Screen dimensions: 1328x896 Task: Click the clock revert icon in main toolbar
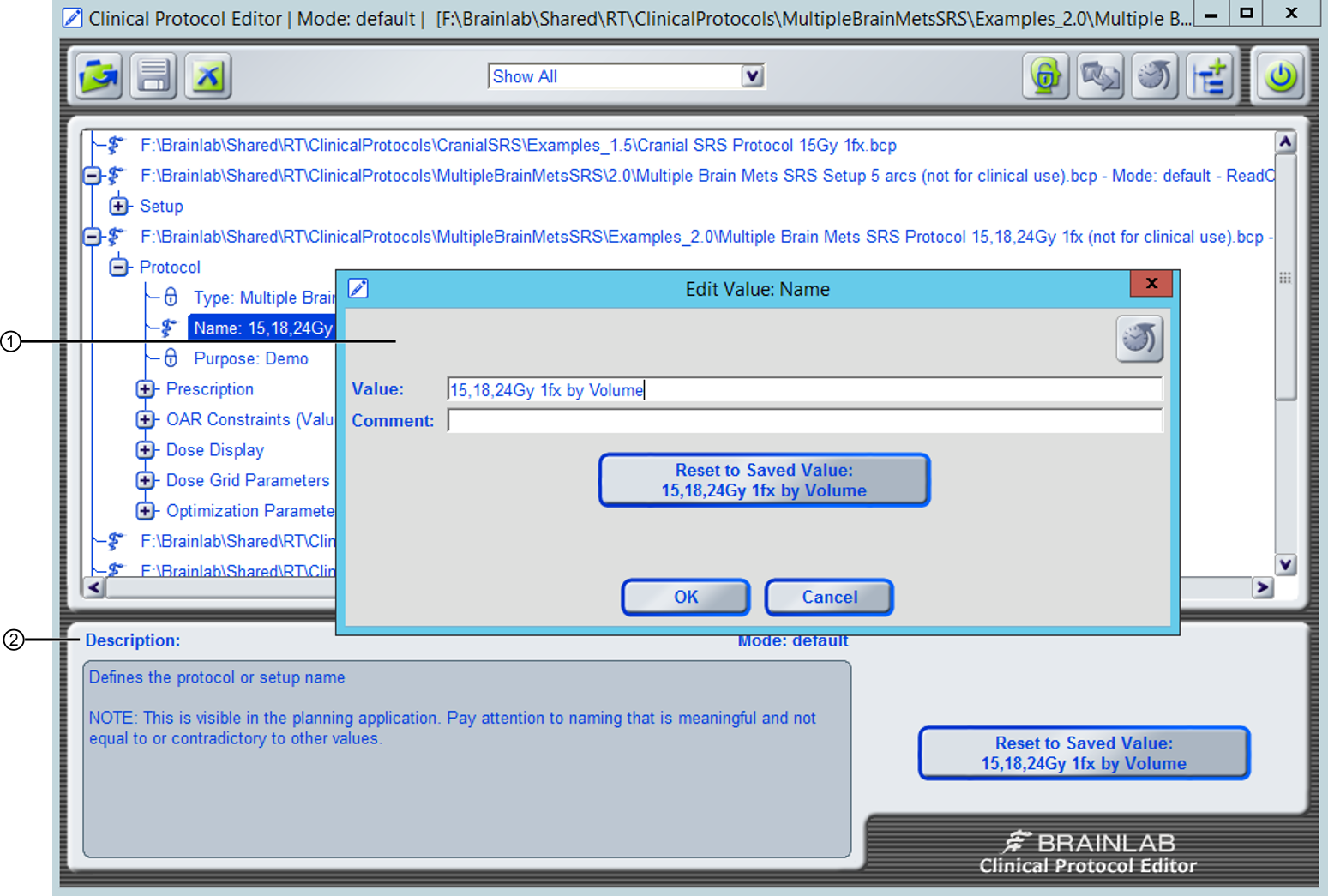coord(1155,76)
